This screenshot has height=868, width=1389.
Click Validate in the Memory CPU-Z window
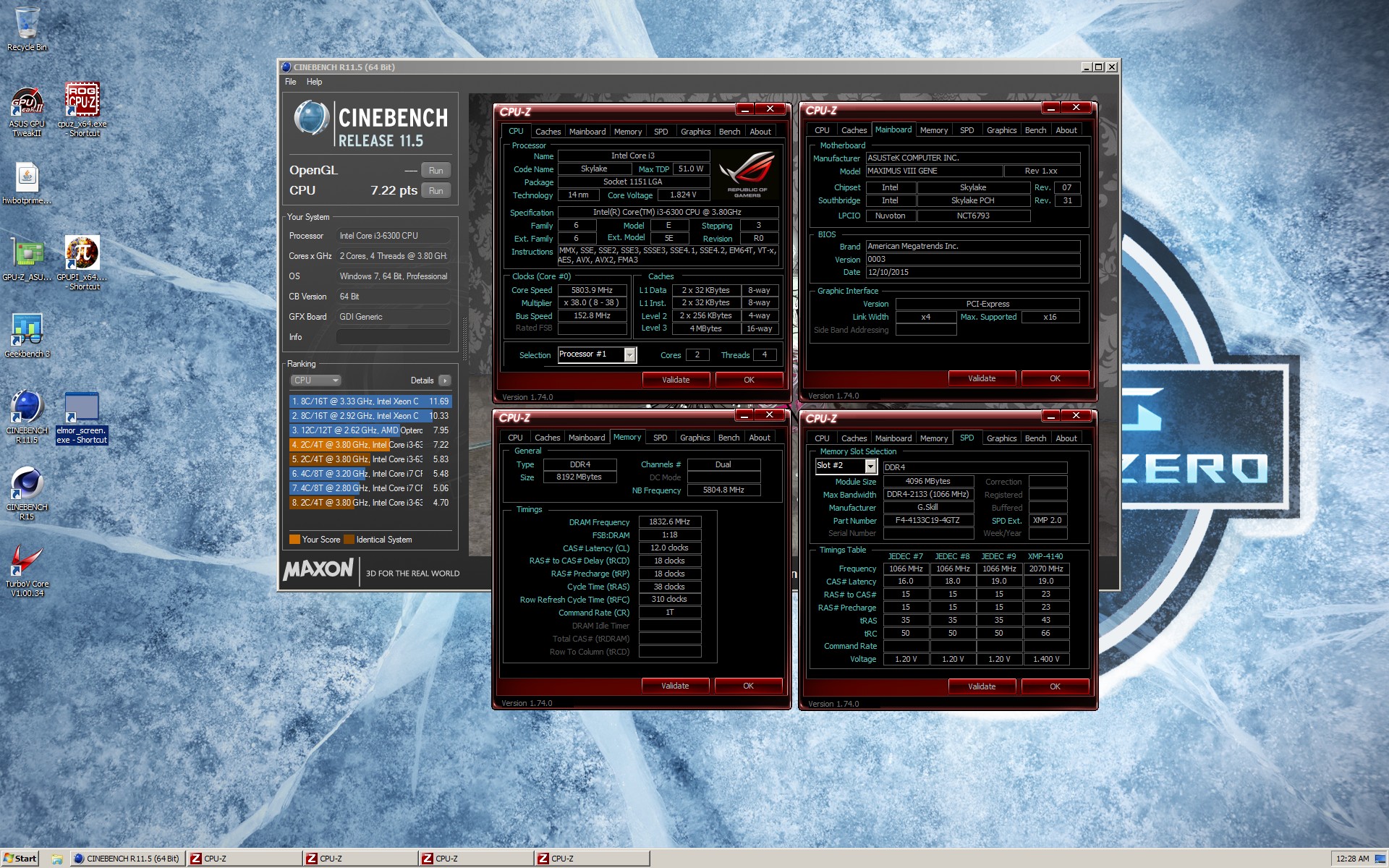(x=675, y=686)
